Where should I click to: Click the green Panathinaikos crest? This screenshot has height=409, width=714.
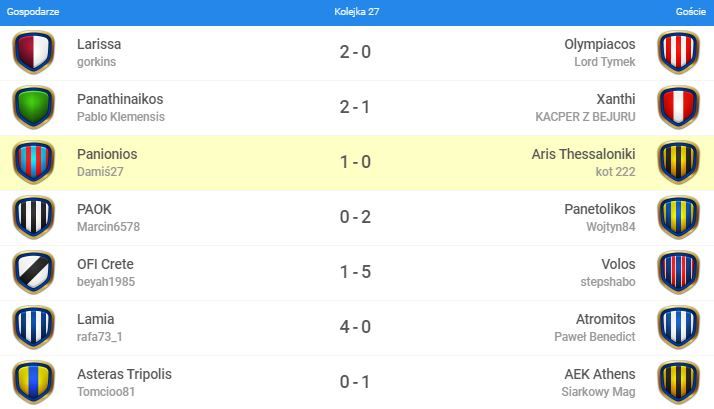33,108
